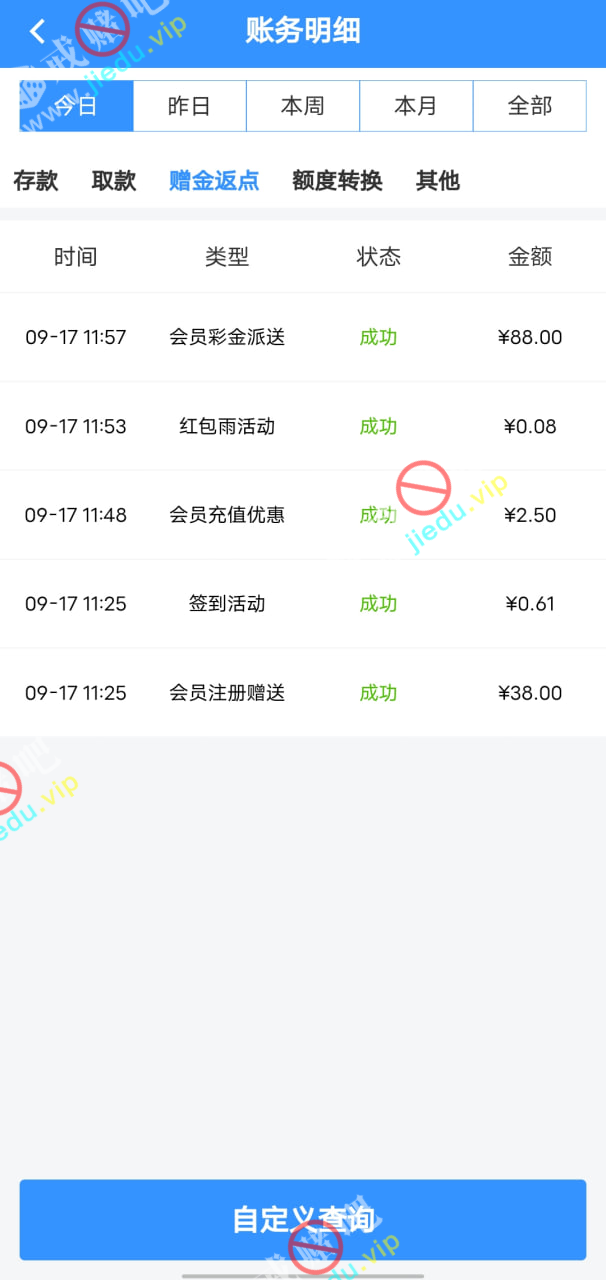Open the 其他 category tab
The image size is (606, 1280).
(x=437, y=181)
